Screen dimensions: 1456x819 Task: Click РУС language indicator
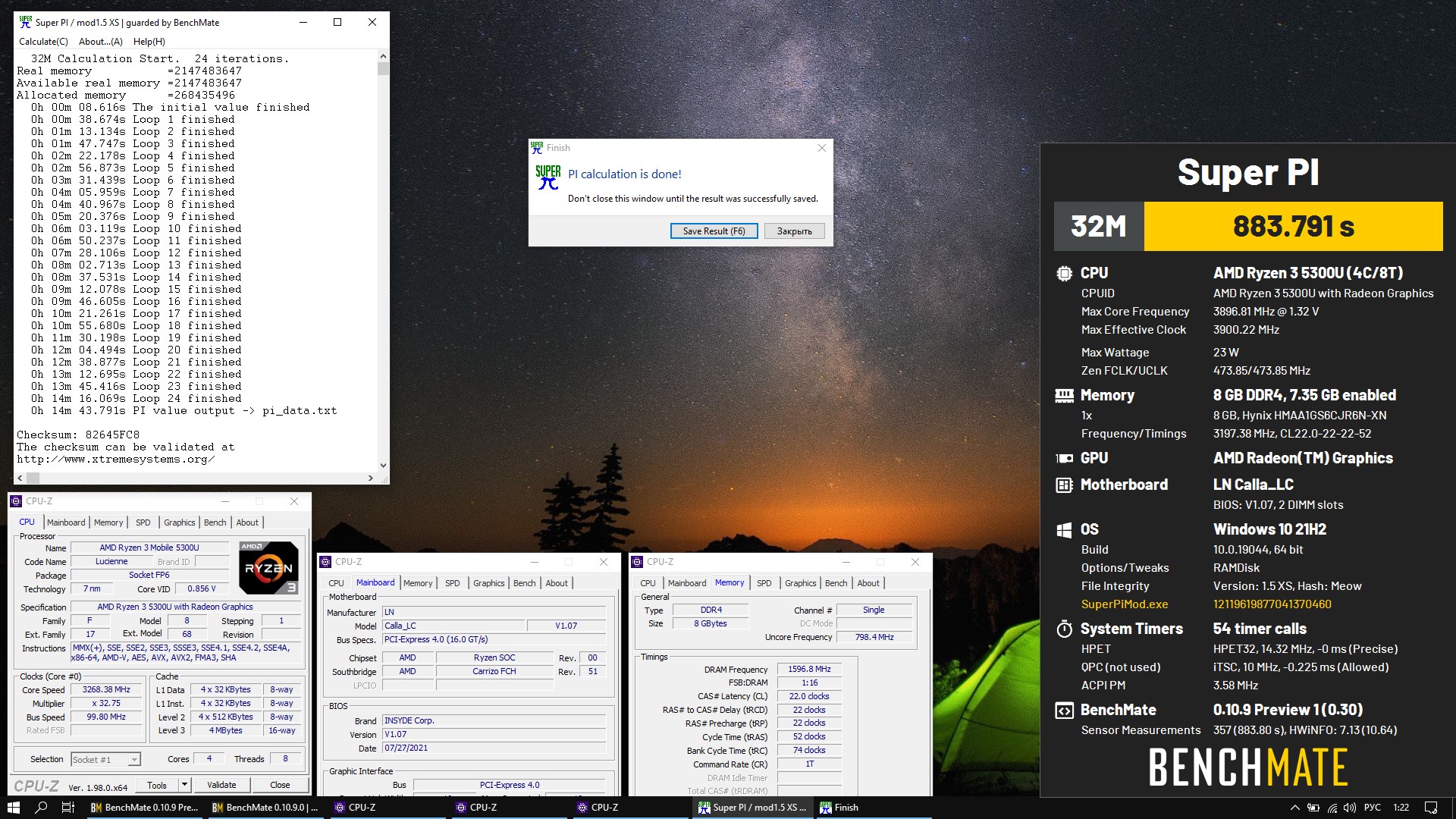[x=1373, y=808]
